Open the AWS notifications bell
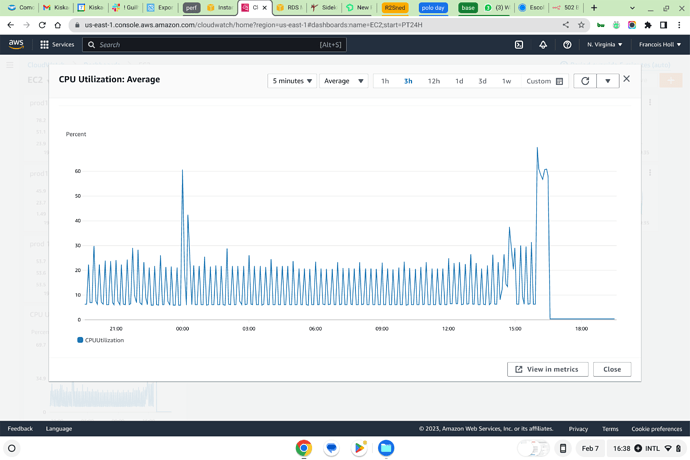 (543, 45)
